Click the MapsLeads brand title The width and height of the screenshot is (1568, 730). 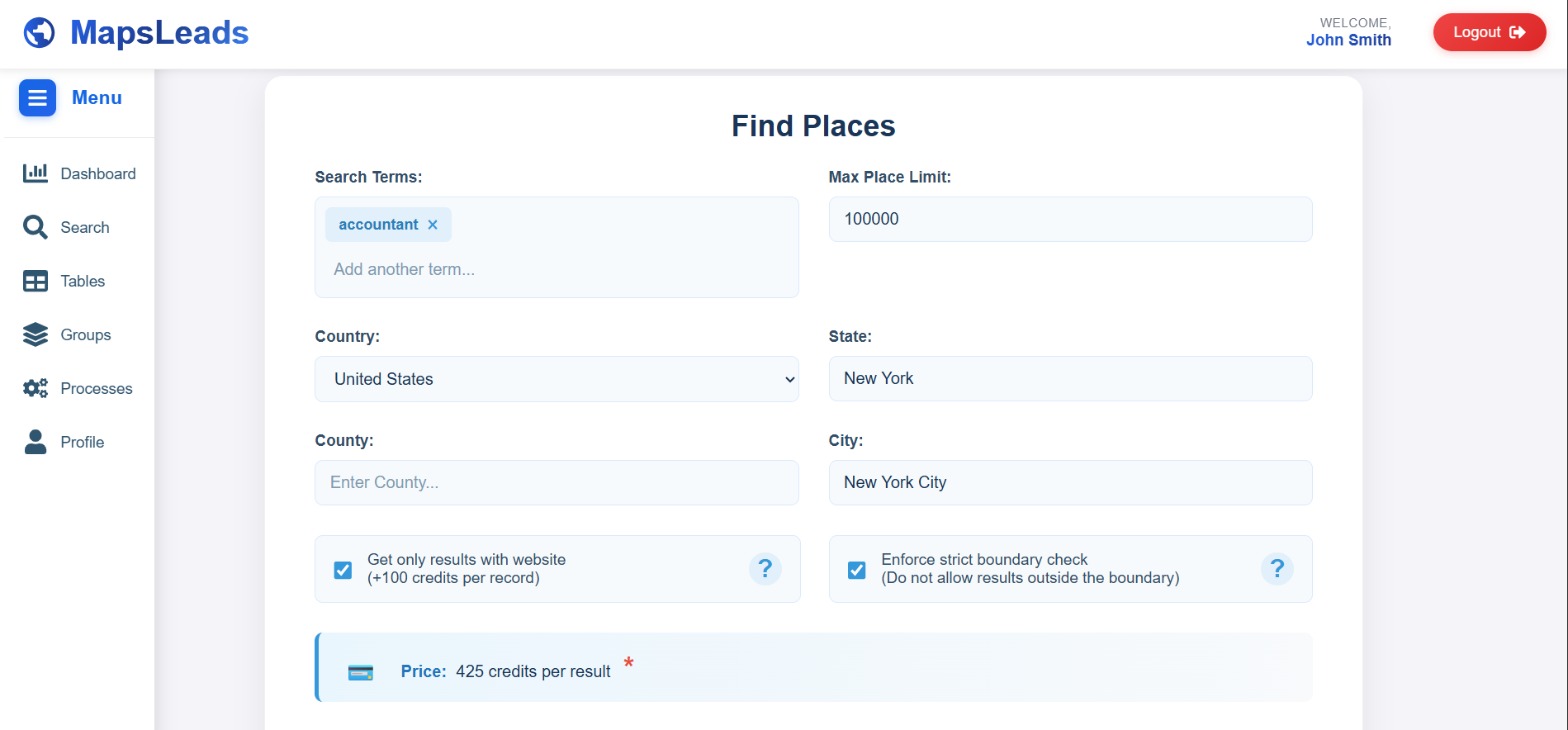159,33
